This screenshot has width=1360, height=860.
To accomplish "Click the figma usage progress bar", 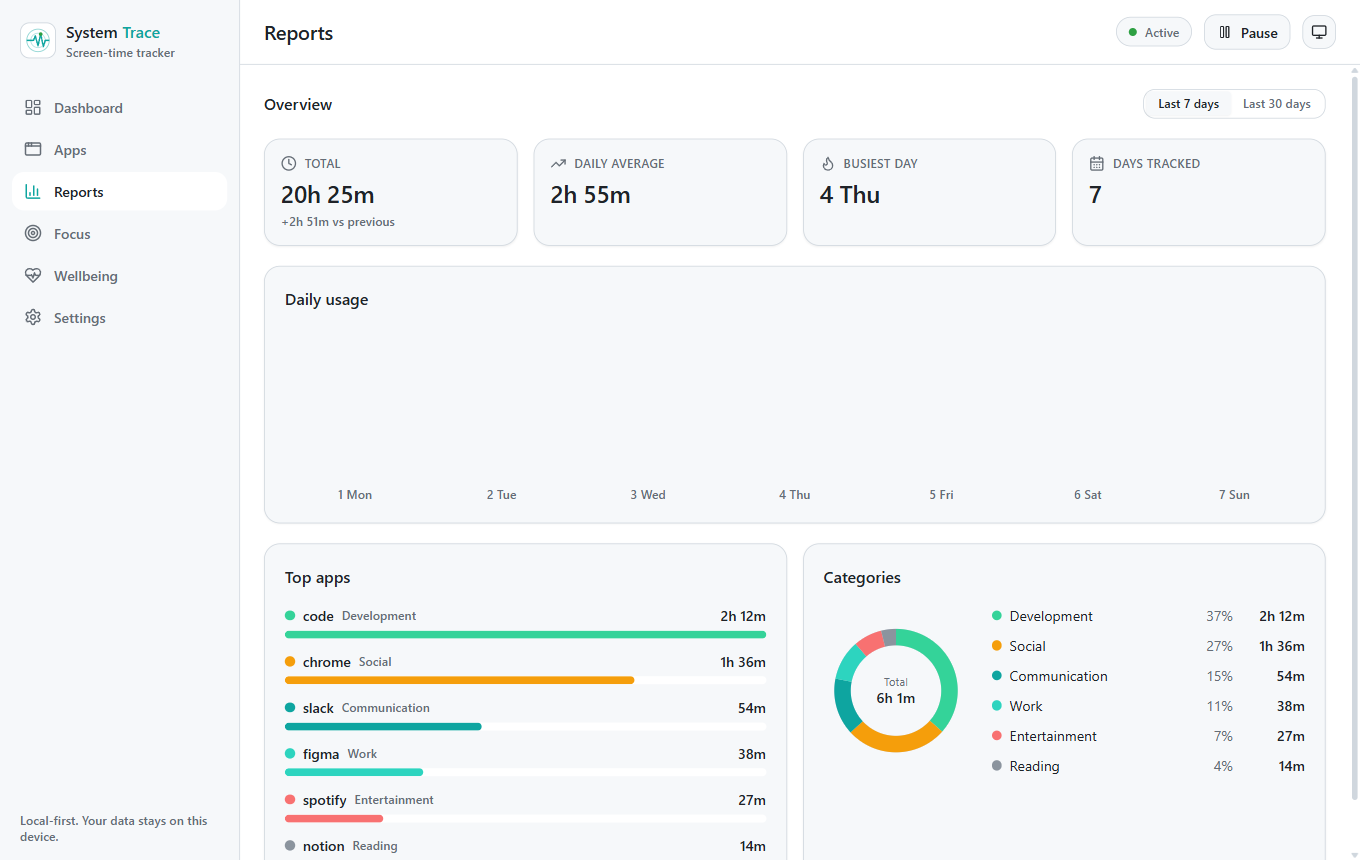I will click(525, 772).
